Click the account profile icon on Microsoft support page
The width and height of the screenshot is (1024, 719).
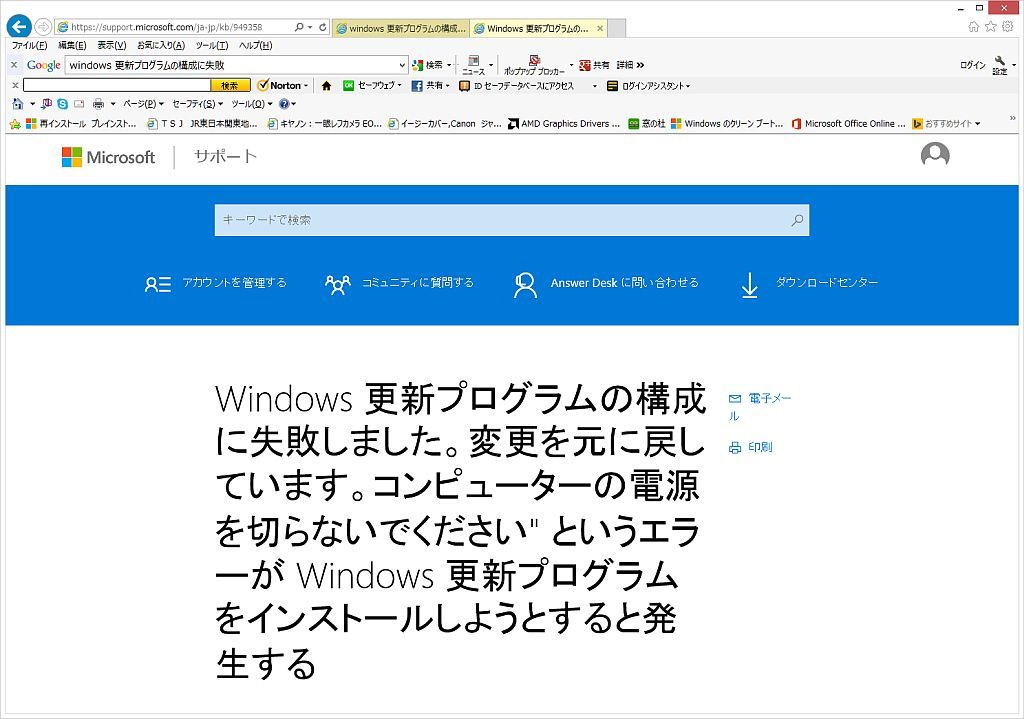point(934,155)
